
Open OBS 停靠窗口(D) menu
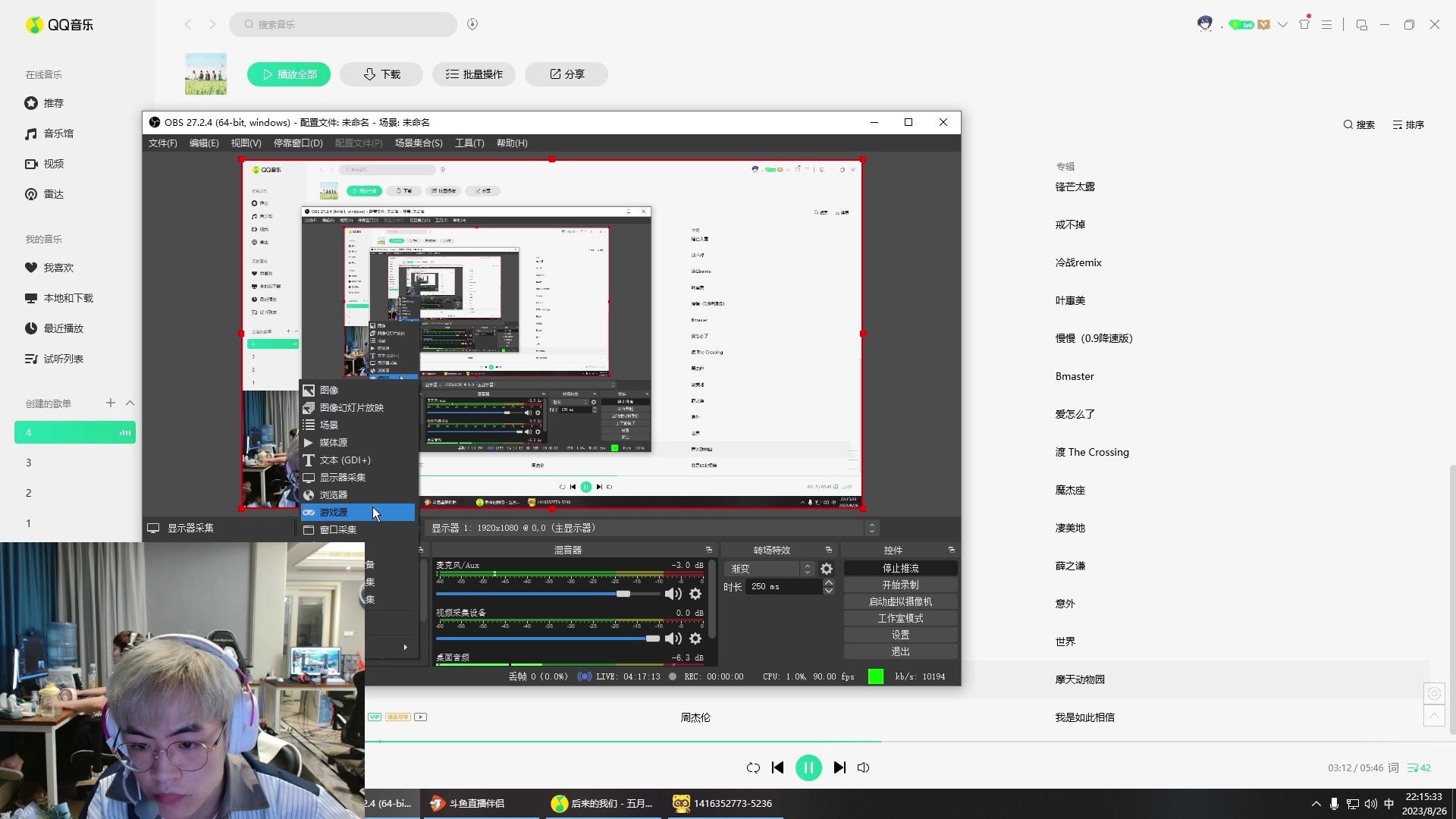pyautogui.click(x=298, y=143)
